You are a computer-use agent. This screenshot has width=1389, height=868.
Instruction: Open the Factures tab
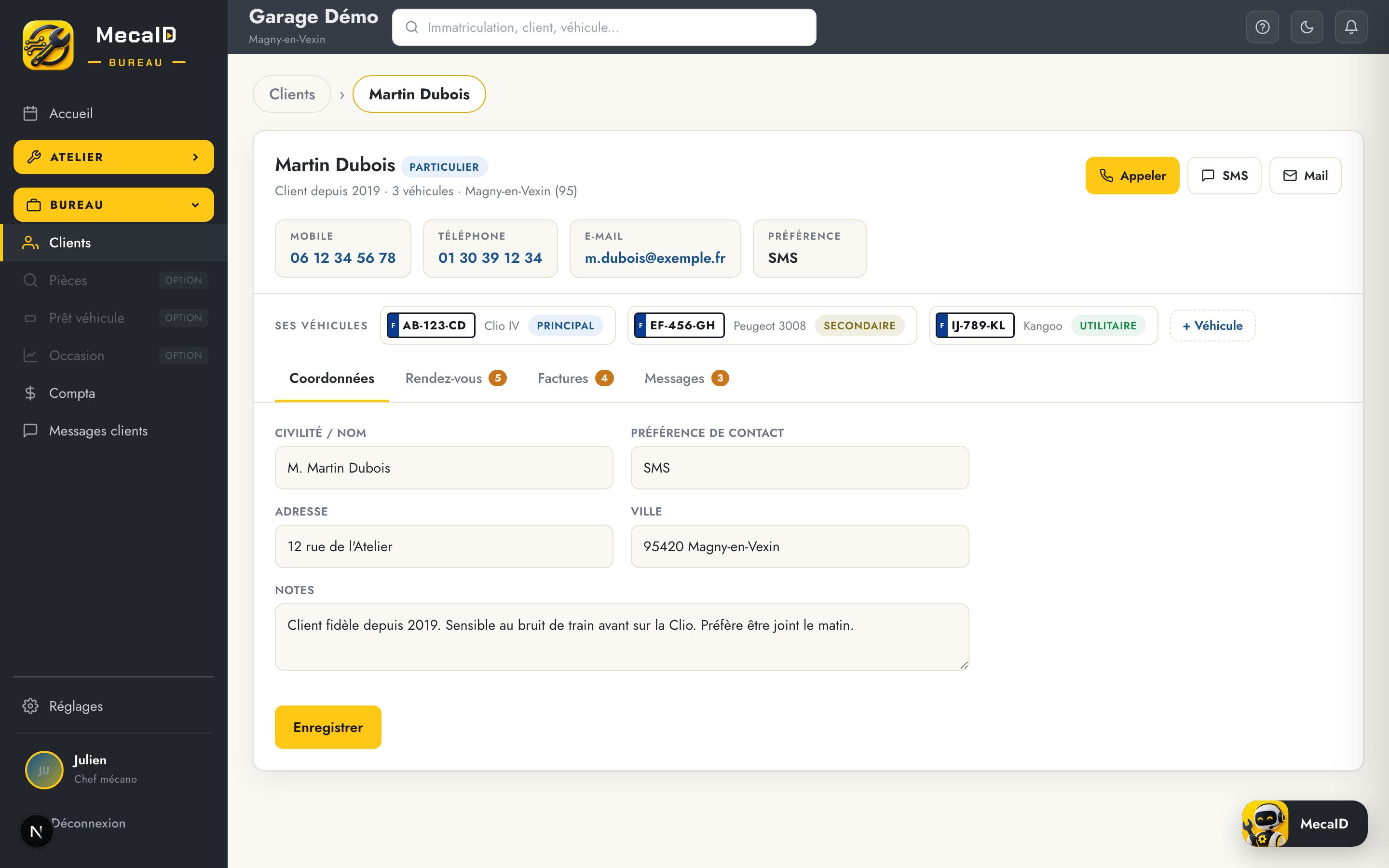[x=575, y=379]
